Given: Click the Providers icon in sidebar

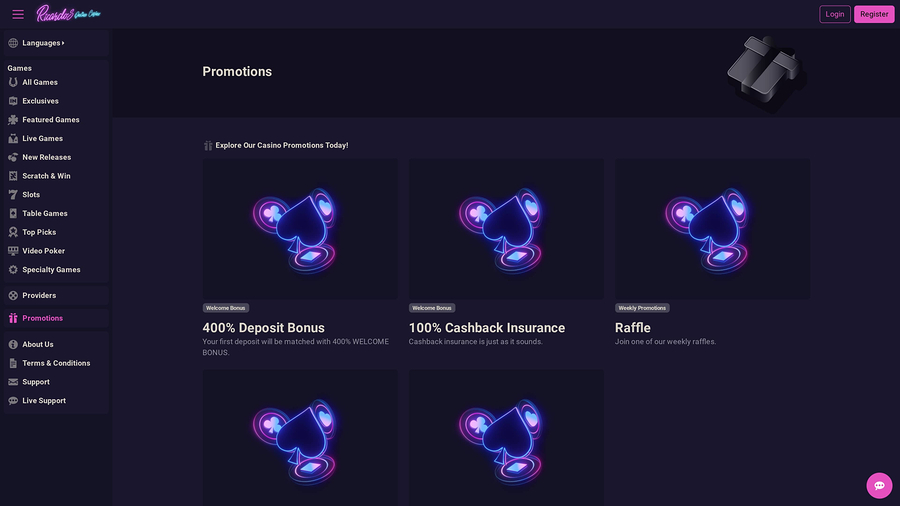Looking at the screenshot, I should coord(13,296).
